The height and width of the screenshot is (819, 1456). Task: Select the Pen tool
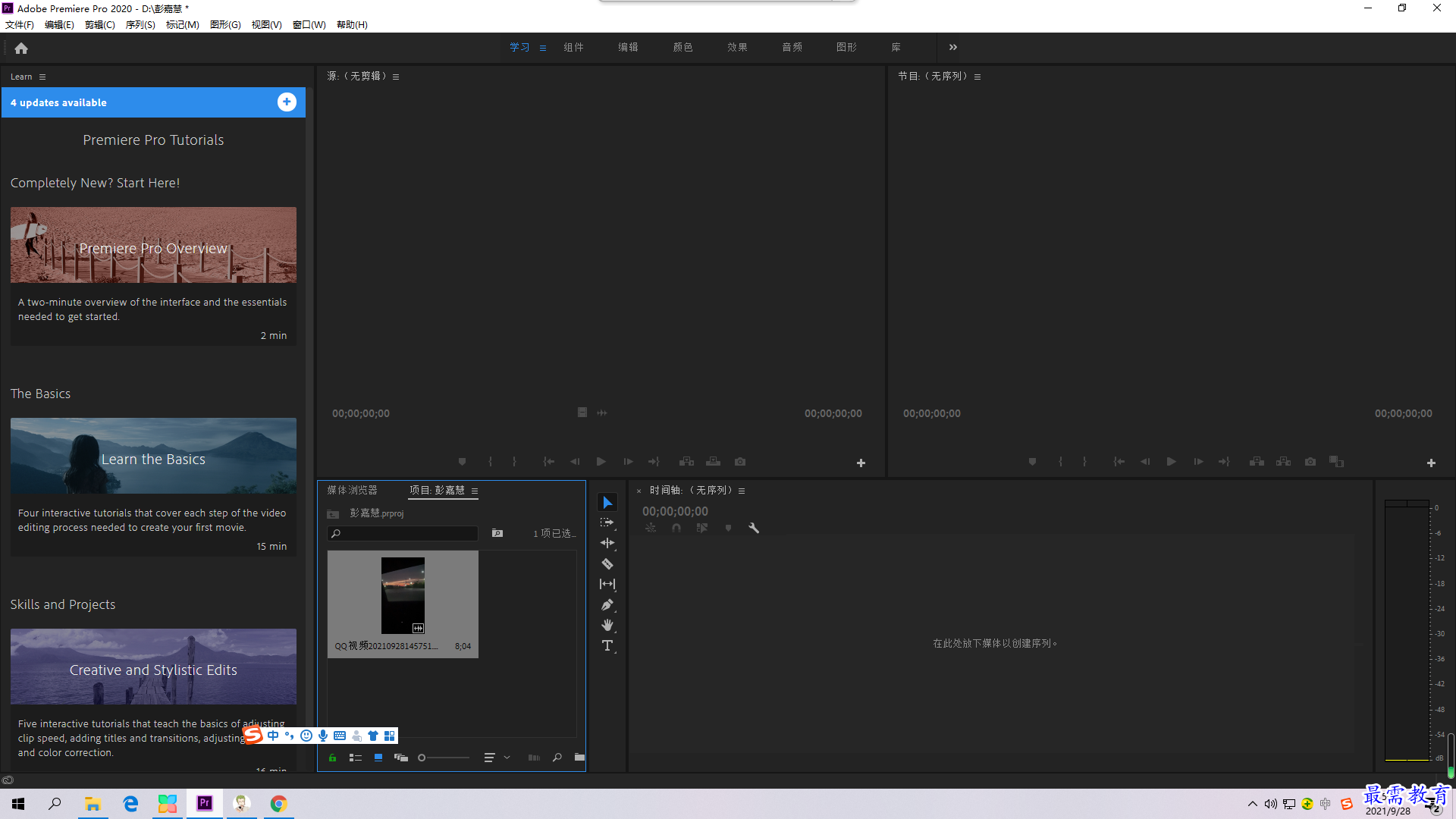(x=607, y=604)
